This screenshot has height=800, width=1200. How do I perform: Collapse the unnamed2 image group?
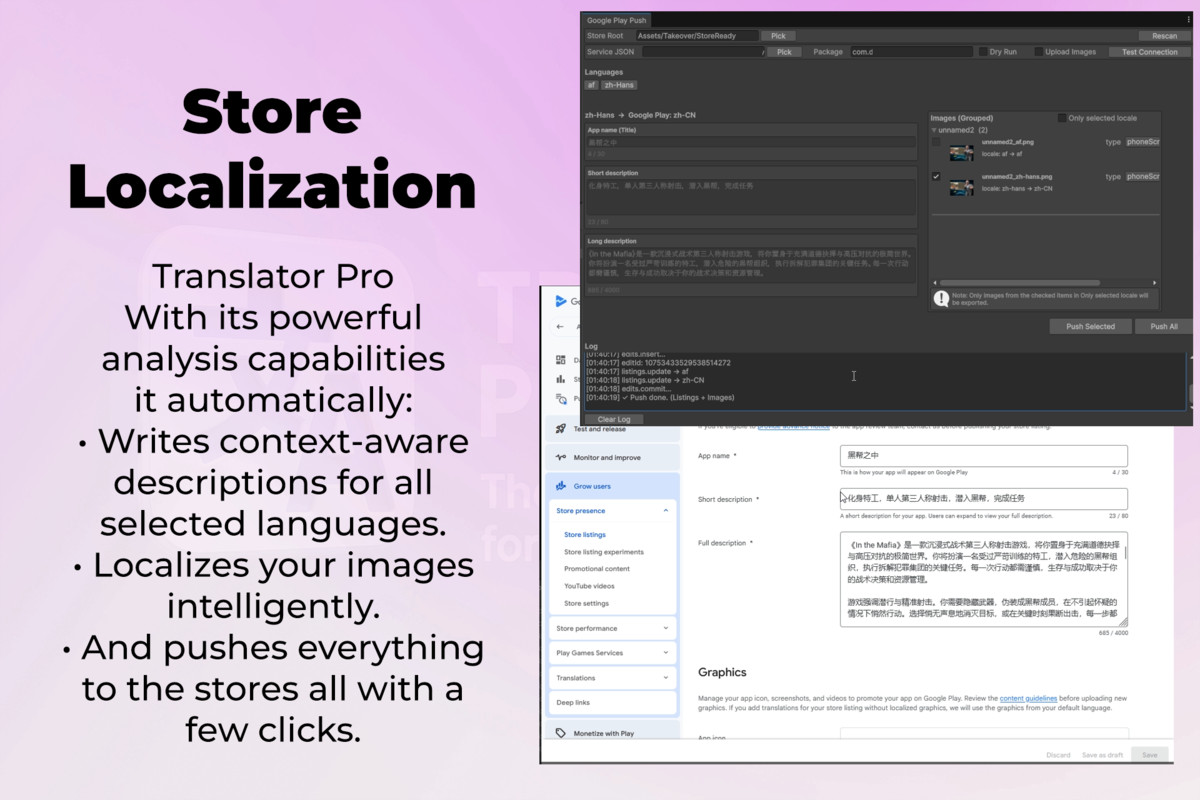[x=933, y=130]
